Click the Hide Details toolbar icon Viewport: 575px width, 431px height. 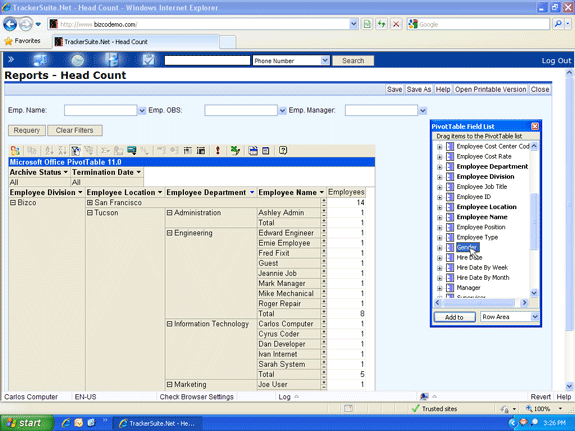tap(187, 150)
